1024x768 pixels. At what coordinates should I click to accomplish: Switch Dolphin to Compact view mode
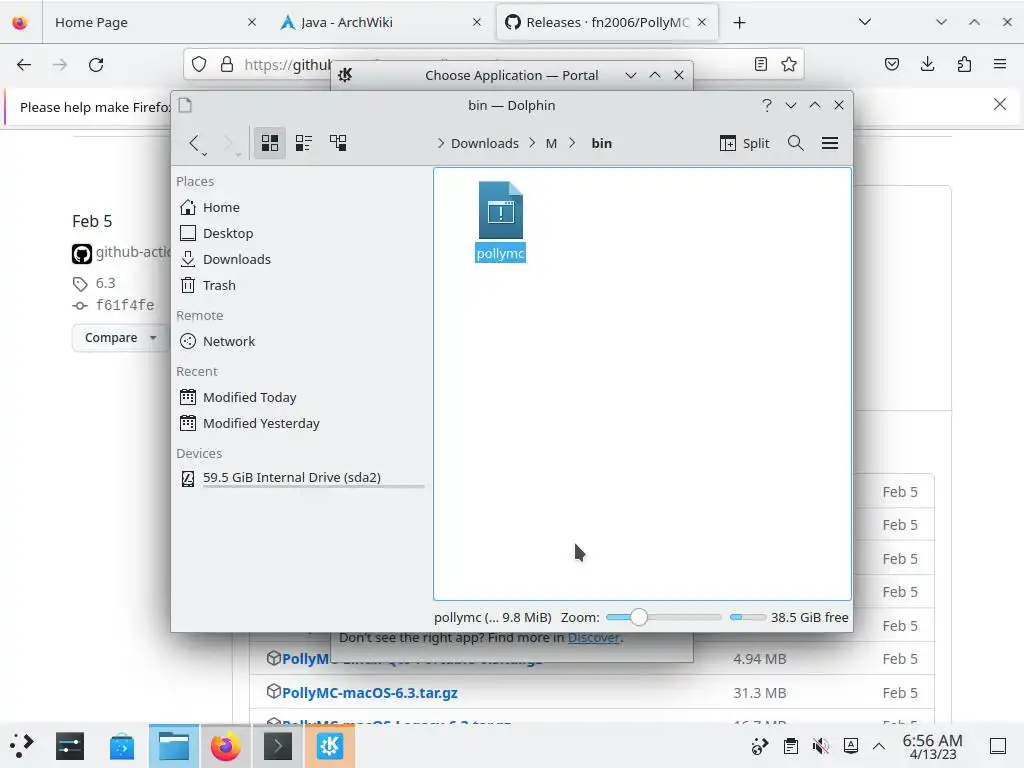click(304, 143)
